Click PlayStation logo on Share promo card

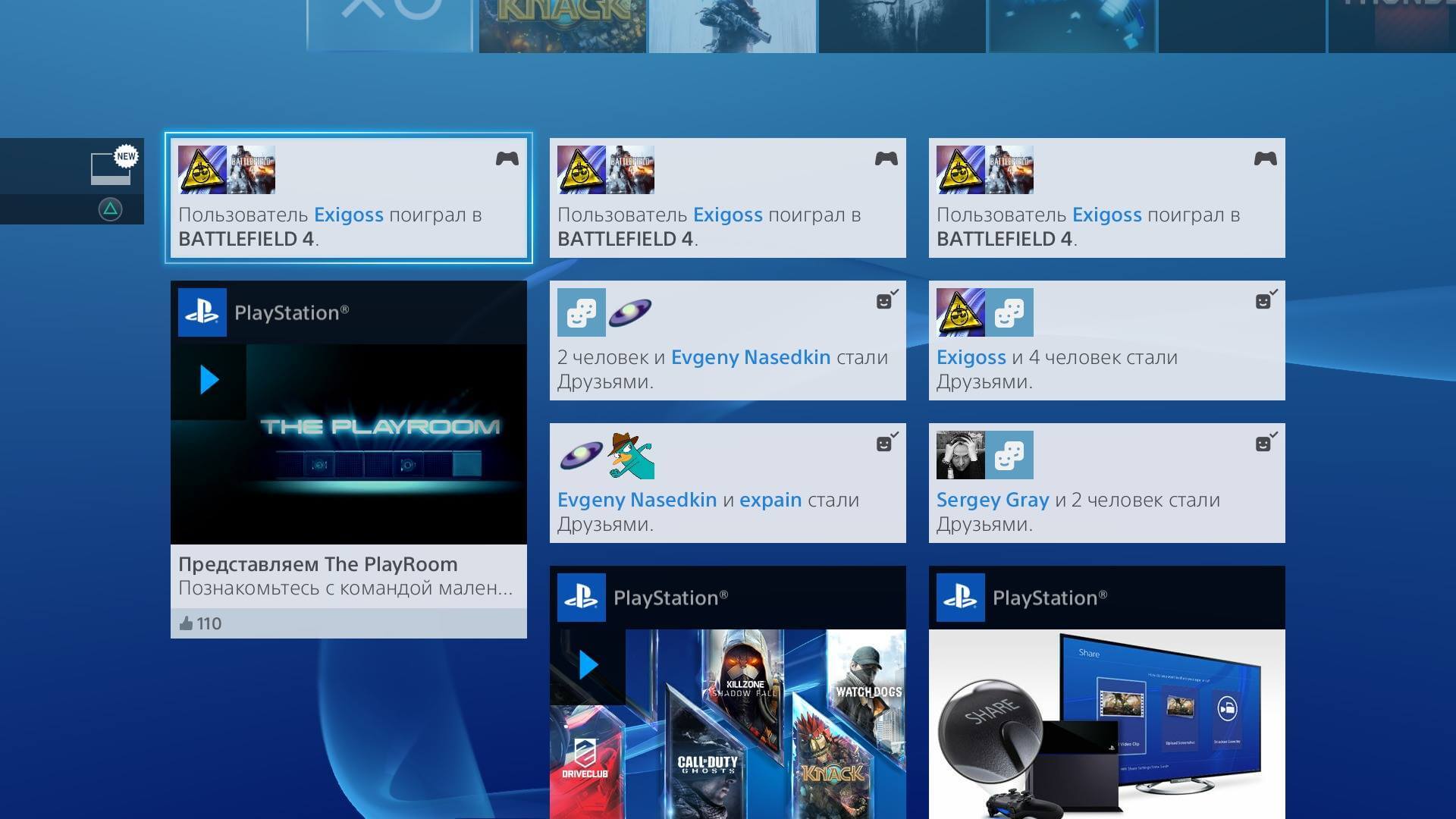point(961,598)
